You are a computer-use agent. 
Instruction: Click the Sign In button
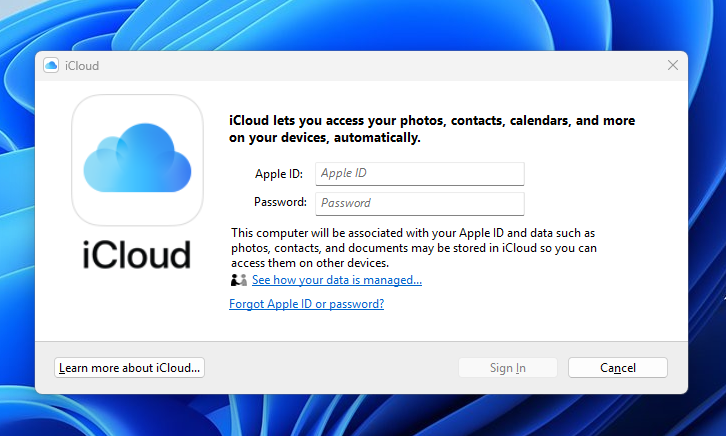pos(508,368)
